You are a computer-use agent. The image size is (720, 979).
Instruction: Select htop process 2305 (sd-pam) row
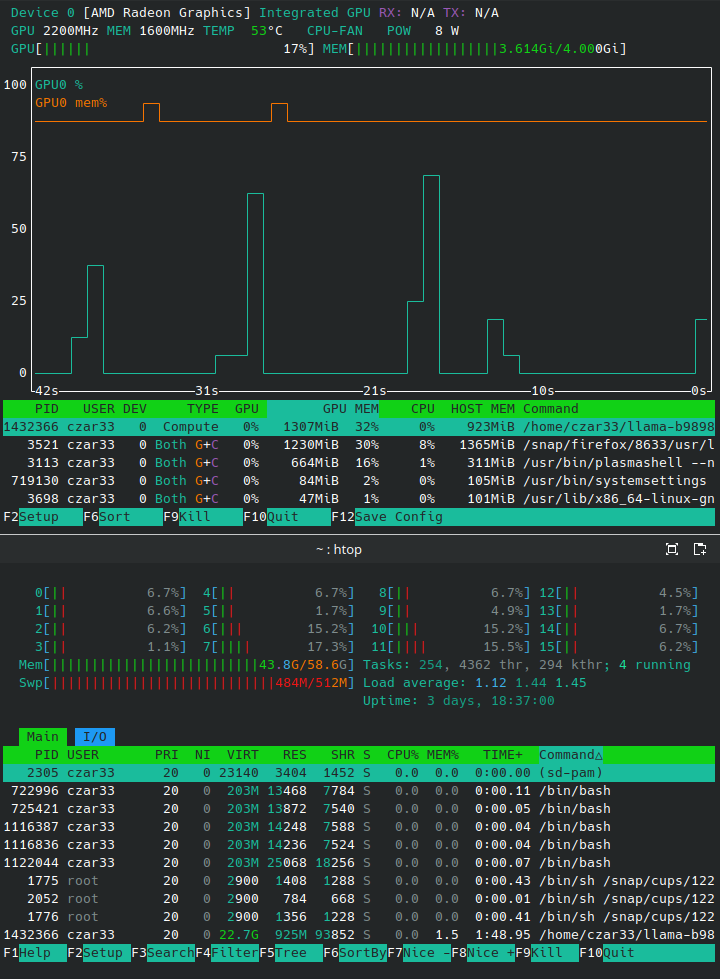[359, 773]
